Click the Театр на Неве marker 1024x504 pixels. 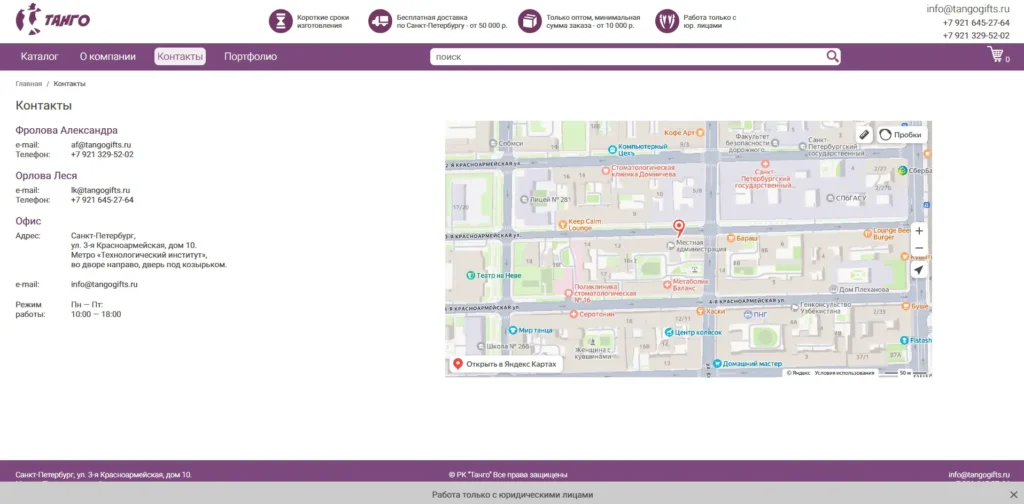point(470,276)
